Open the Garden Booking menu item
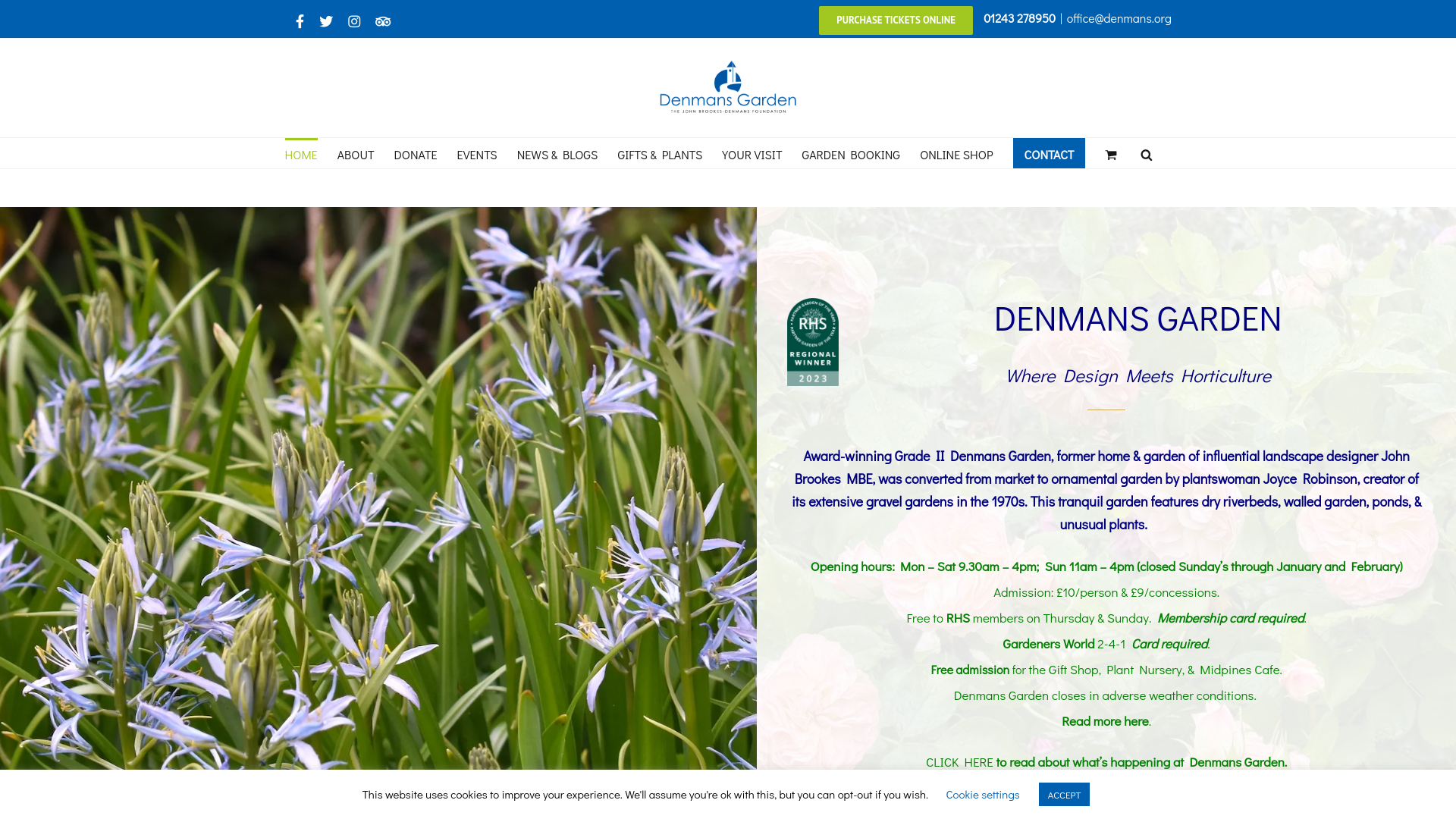The width and height of the screenshot is (1456, 819). [851, 154]
